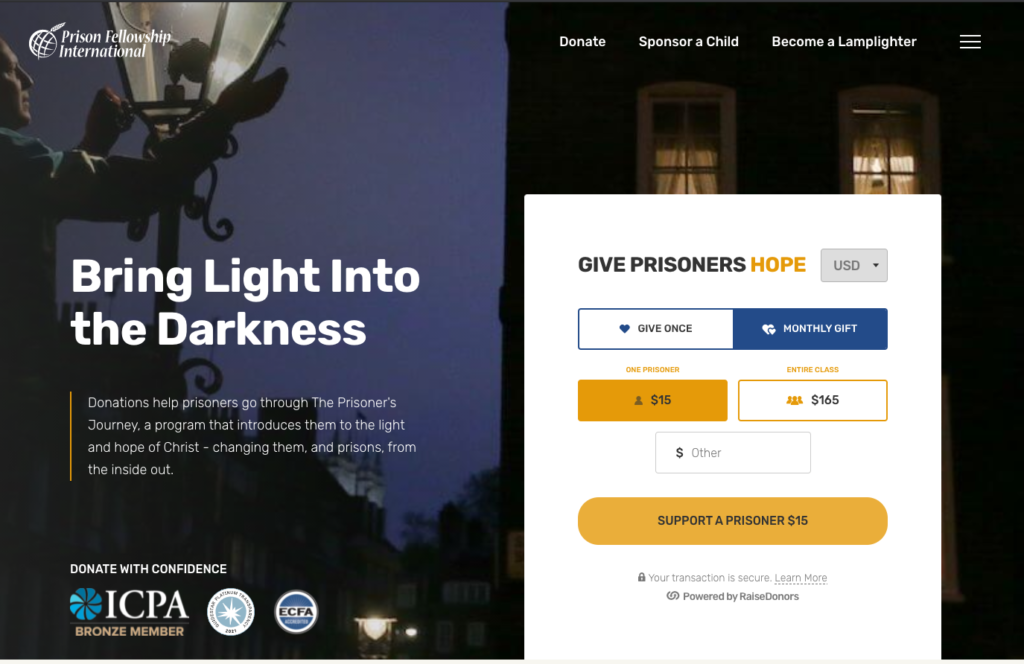The image size is (1024, 664).
Task: Follow the Learn More link
Action: pos(801,578)
